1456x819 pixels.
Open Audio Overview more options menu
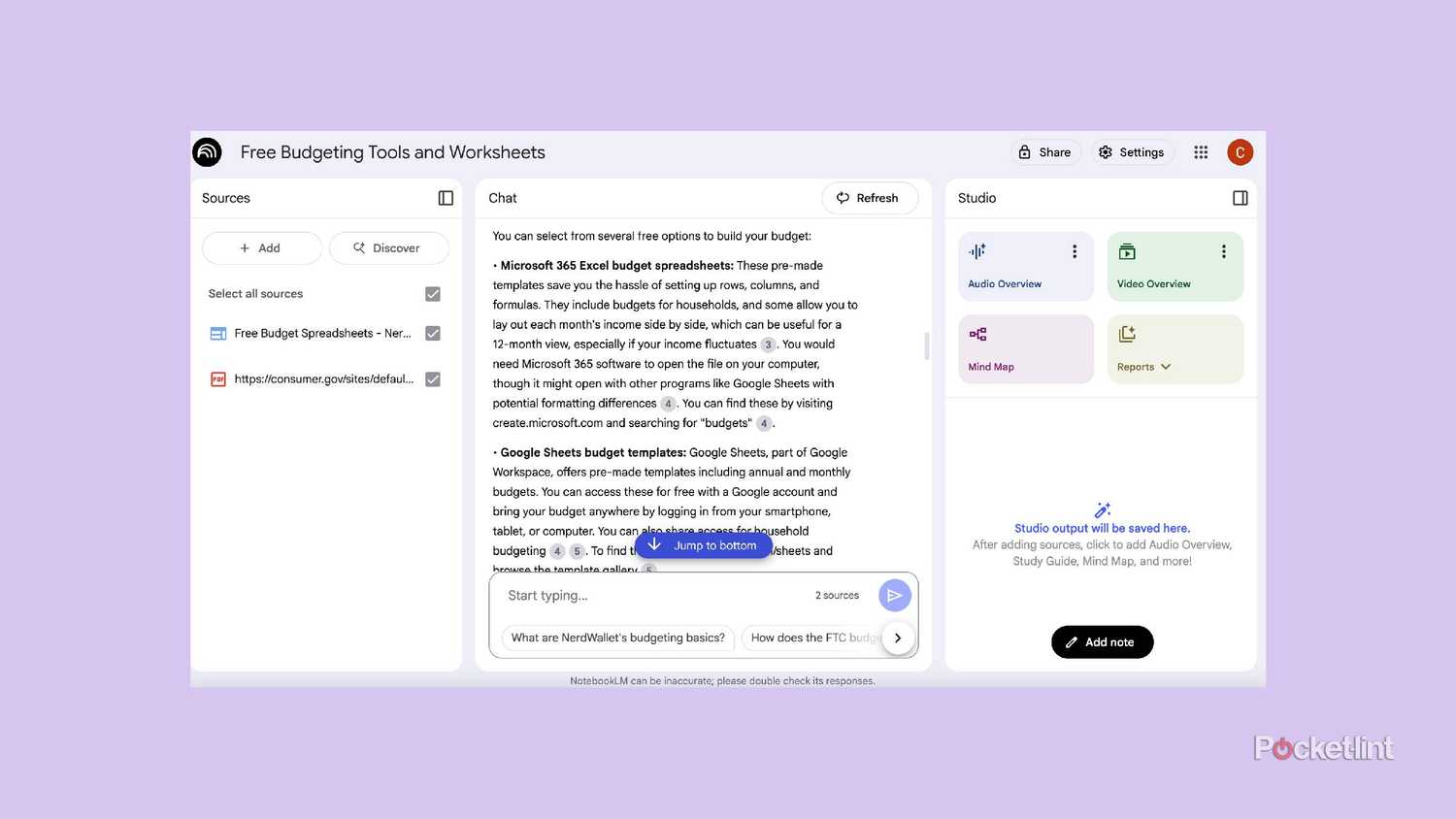pos(1075,251)
